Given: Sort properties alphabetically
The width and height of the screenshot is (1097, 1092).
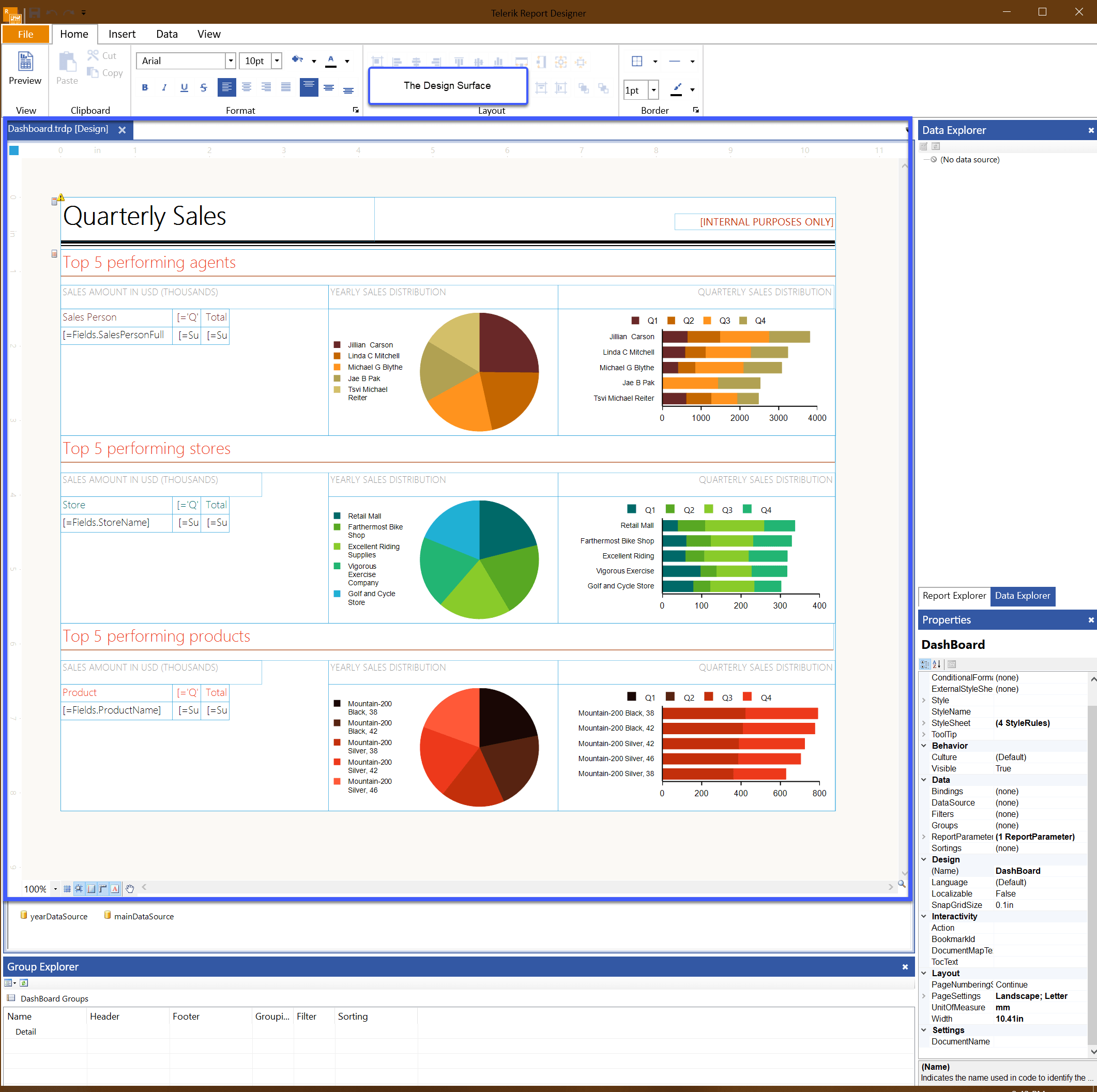Looking at the screenshot, I should pos(937,664).
